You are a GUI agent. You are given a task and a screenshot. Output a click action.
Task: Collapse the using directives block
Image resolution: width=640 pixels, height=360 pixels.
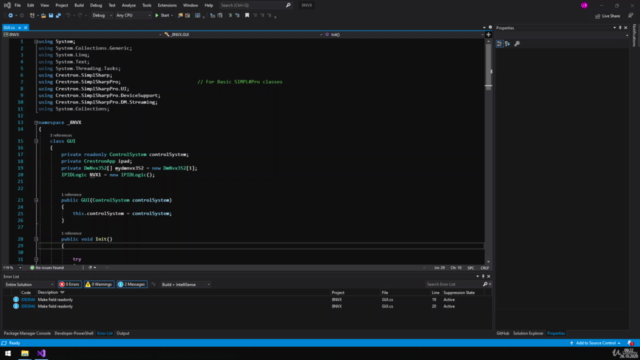click(36, 42)
